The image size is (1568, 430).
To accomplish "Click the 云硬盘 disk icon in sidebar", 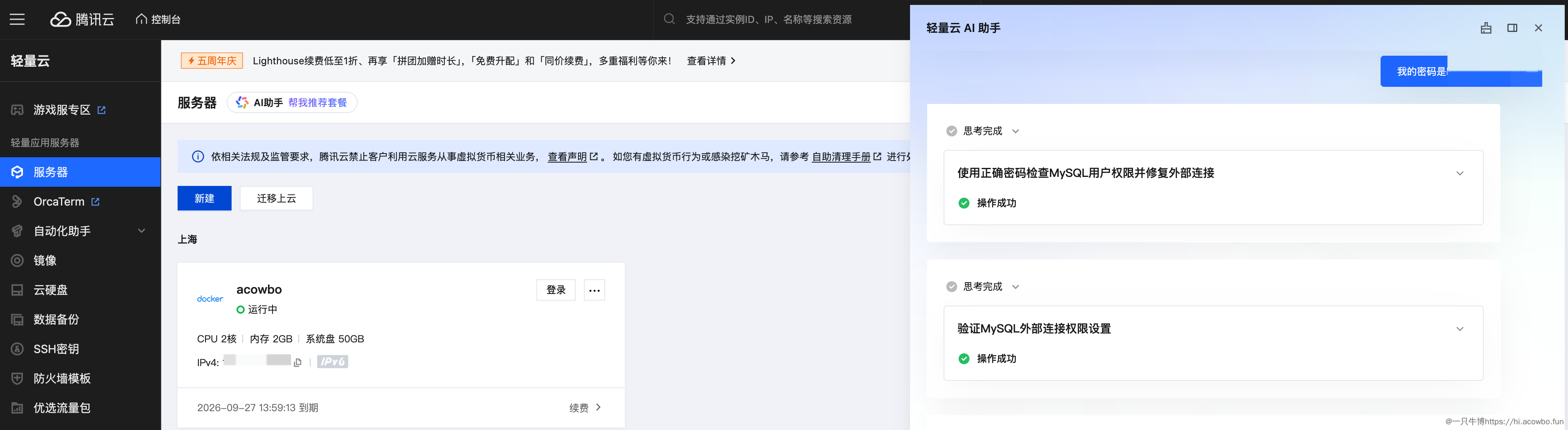I will (17, 290).
